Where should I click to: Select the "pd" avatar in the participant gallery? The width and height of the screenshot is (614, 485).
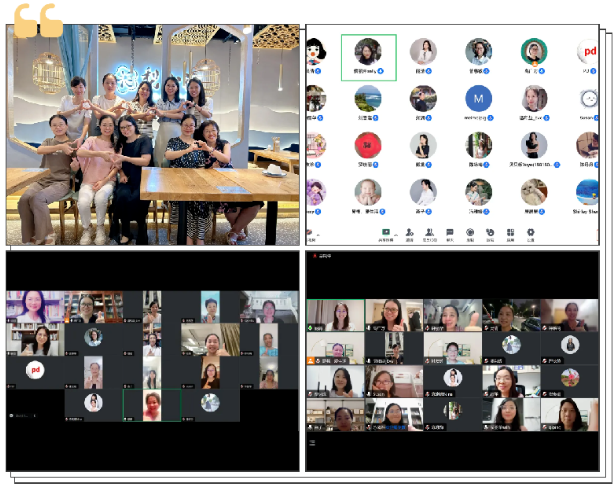tap(588, 52)
